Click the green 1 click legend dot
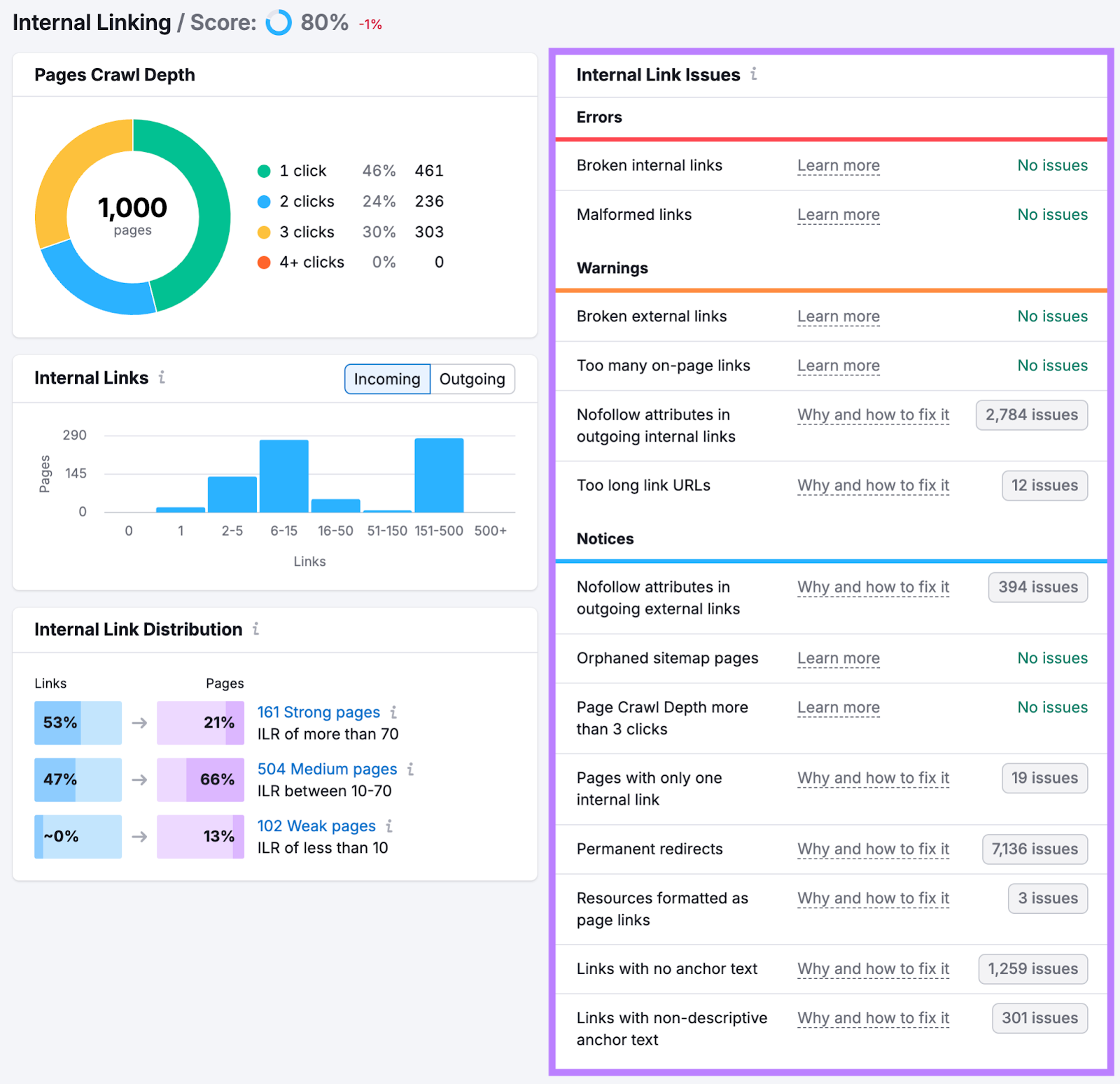Screen dimensions: 1120x1084 coord(264,171)
